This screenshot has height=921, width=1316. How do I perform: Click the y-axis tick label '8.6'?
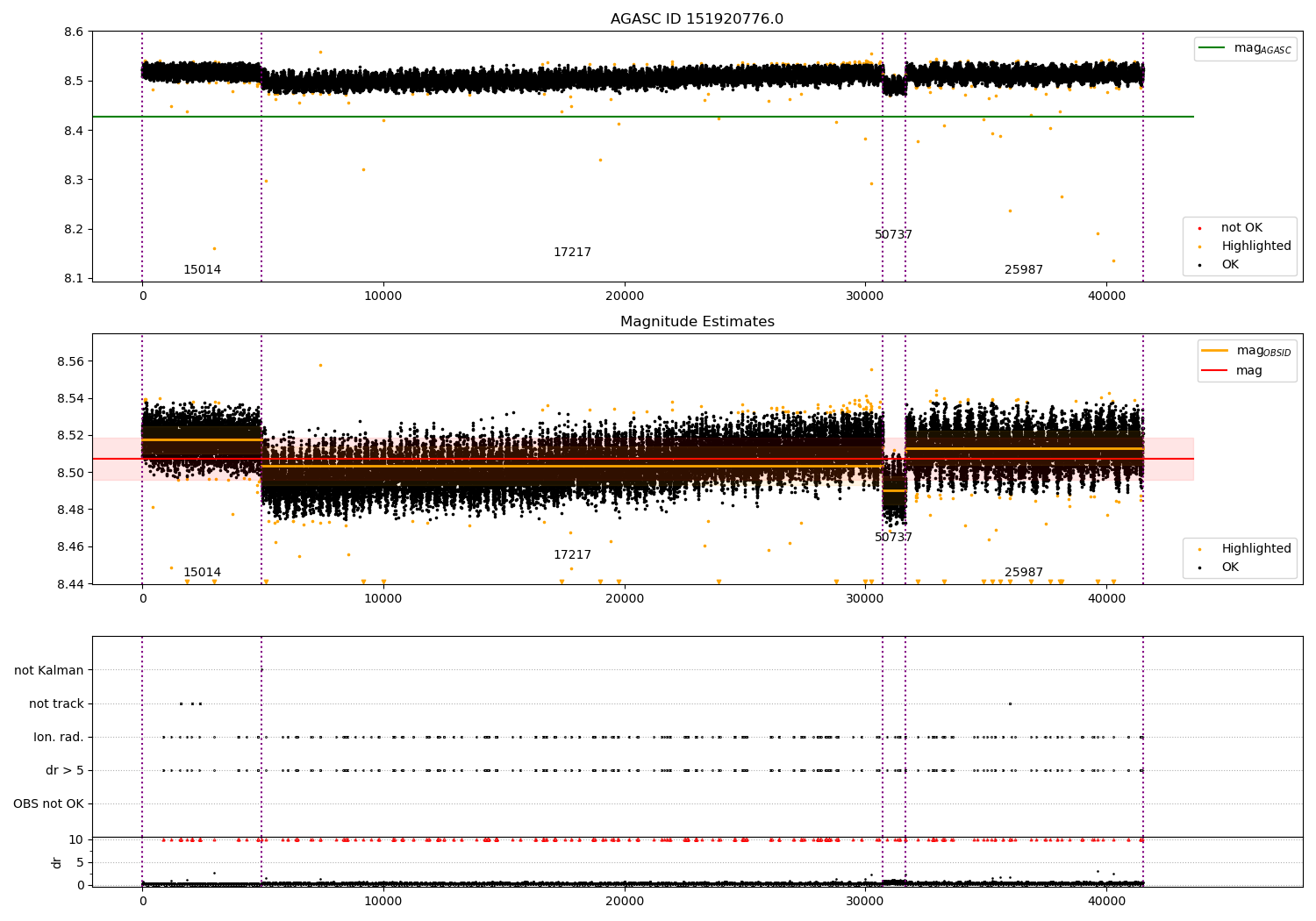[x=74, y=32]
